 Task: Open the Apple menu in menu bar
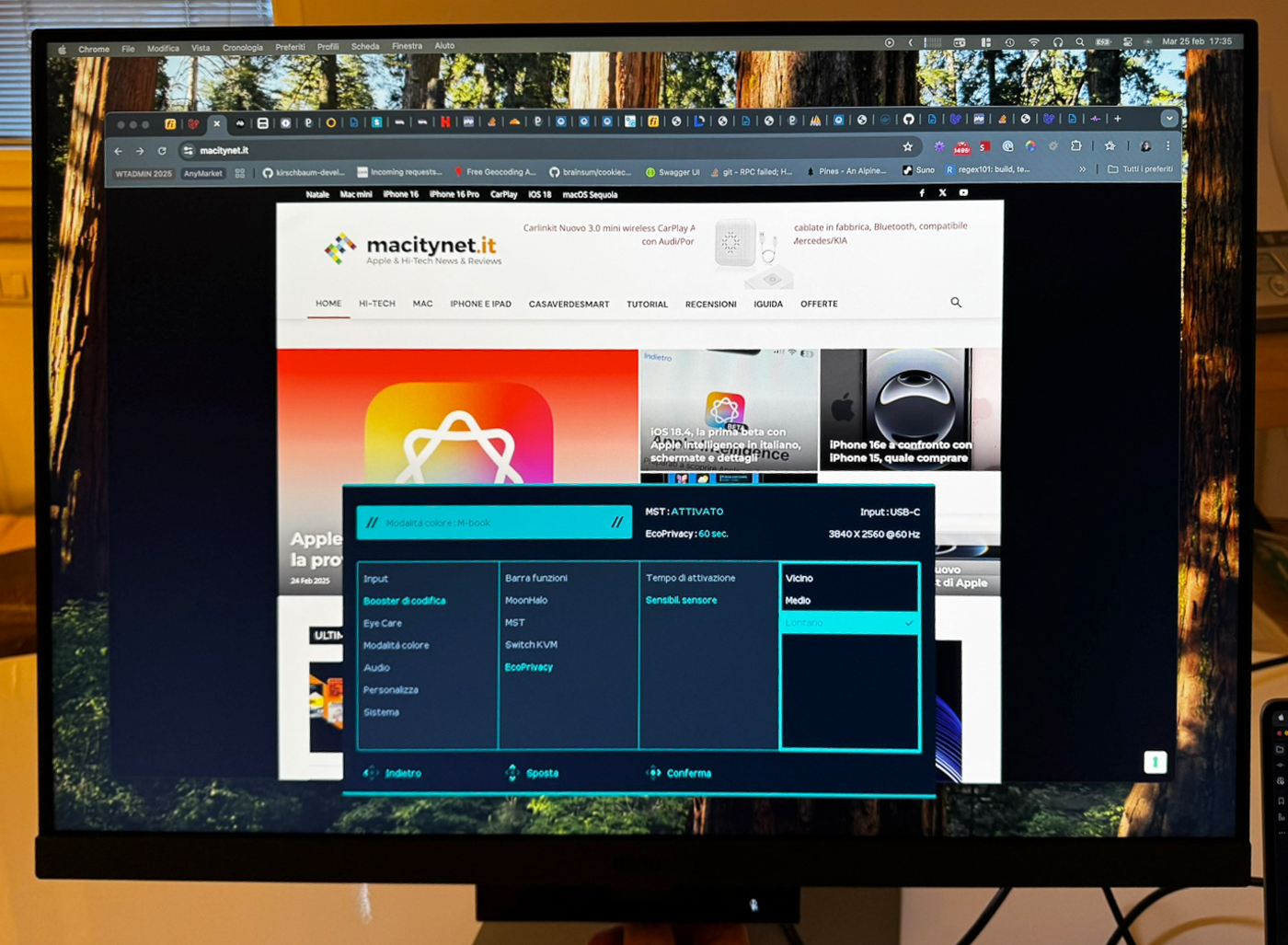pyautogui.click(x=62, y=50)
